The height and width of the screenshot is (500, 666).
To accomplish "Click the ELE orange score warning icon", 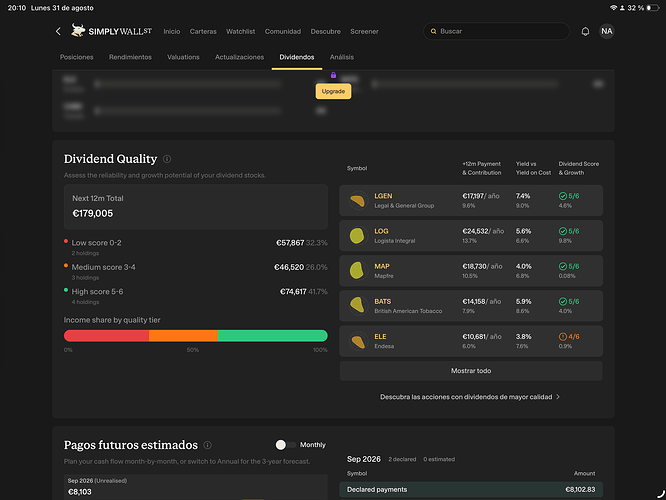I will [x=563, y=336].
